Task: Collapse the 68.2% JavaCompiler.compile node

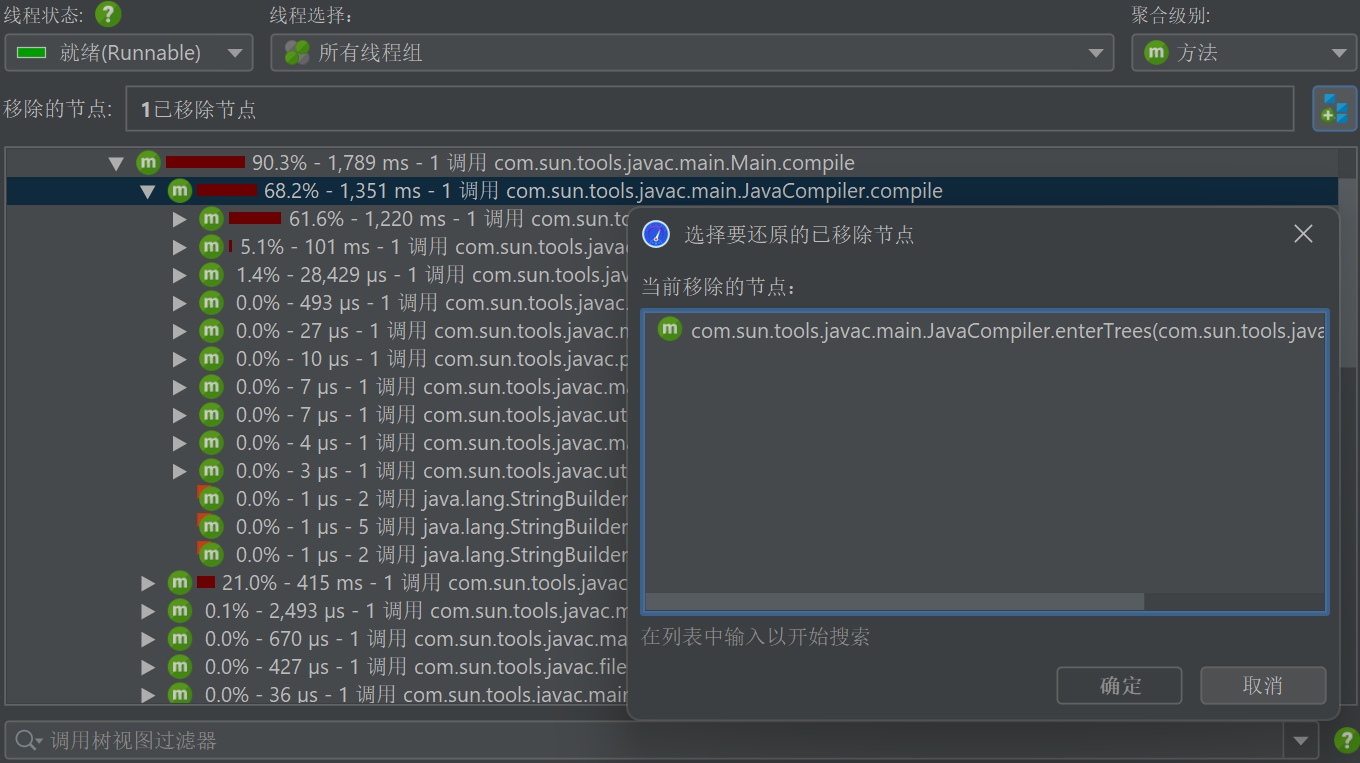Action: [x=148, y=191]
